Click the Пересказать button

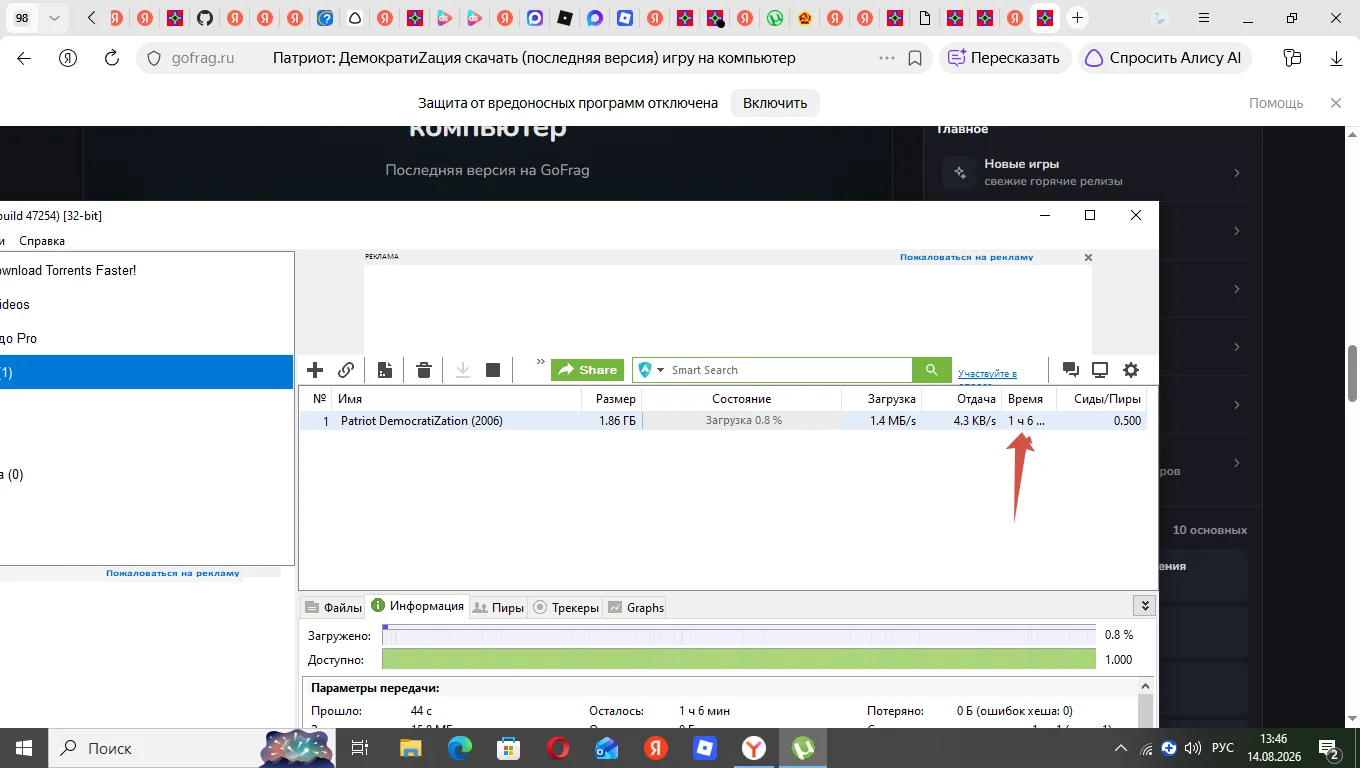pos(1005,58)
